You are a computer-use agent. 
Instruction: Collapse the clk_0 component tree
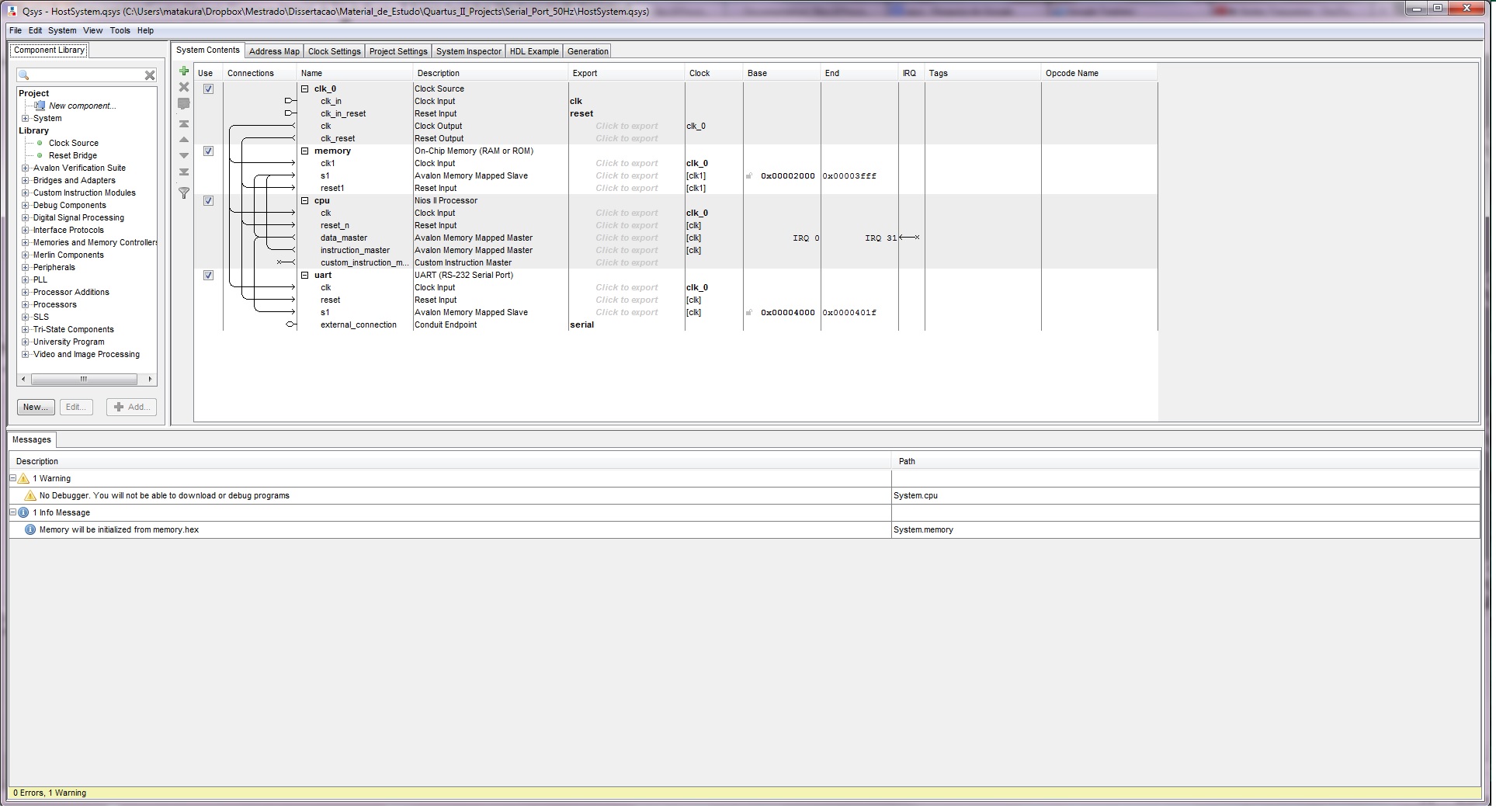(x=305, y=89)
